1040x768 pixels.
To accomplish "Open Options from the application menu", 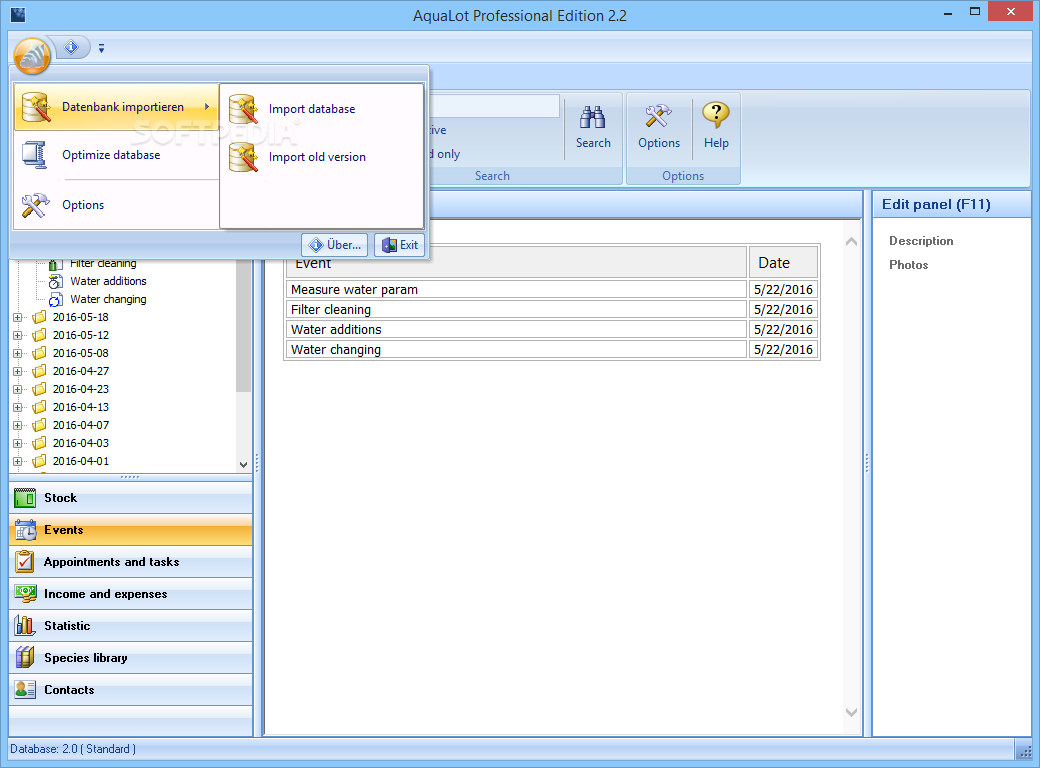I will [116, 205].
